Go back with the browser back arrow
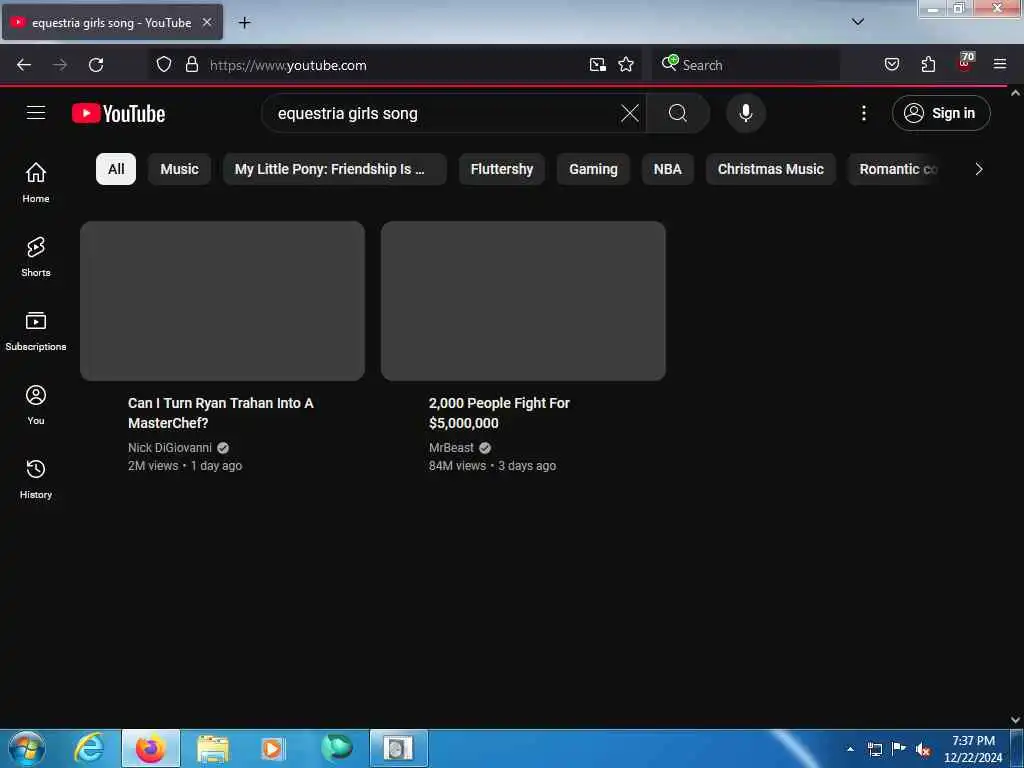 tap(24, 65)
